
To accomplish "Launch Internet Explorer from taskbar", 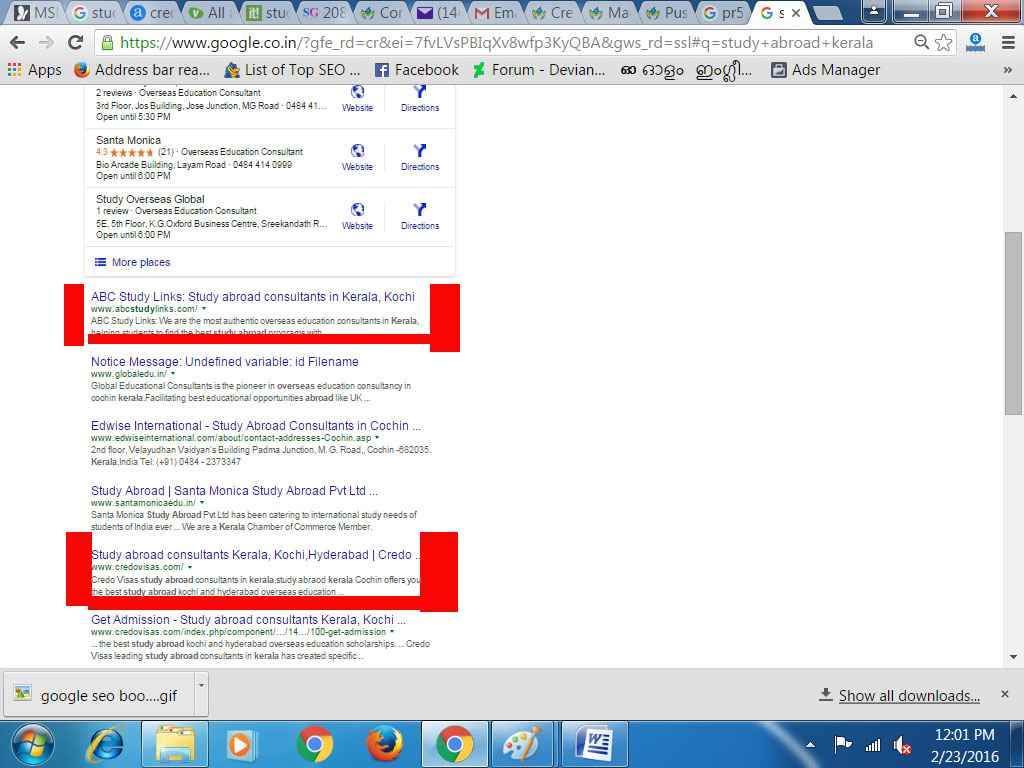I will pyautogui.click(x=104, y=745).
